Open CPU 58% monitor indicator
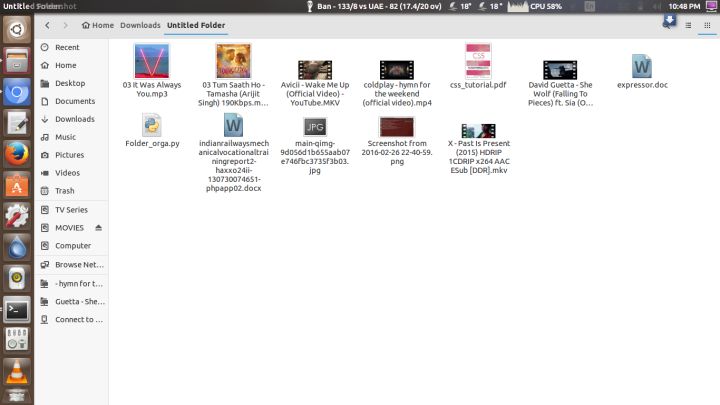The width and height of the screenshot is (720, 405). [535, 6]
